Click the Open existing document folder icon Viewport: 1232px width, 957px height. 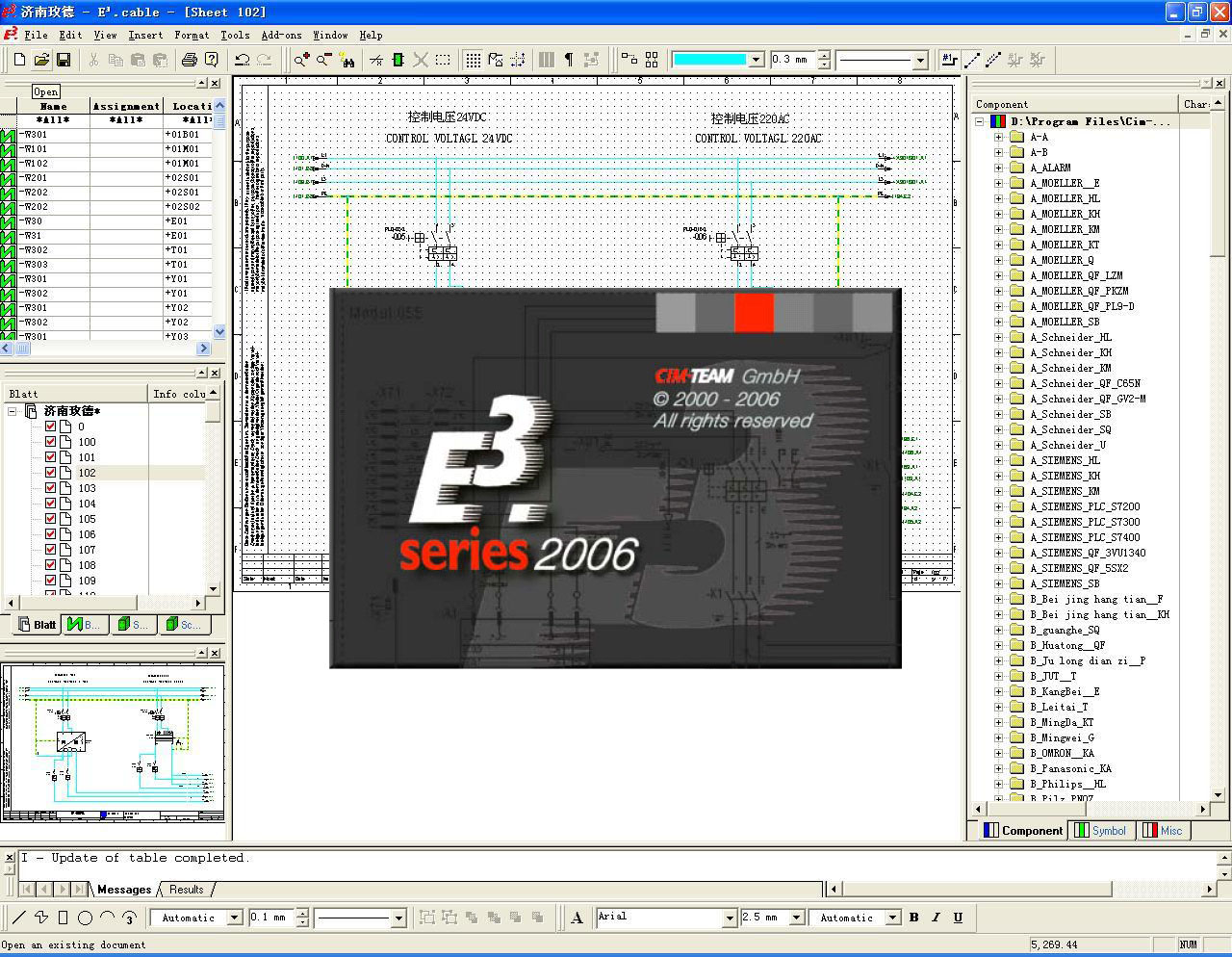point(41,60)
